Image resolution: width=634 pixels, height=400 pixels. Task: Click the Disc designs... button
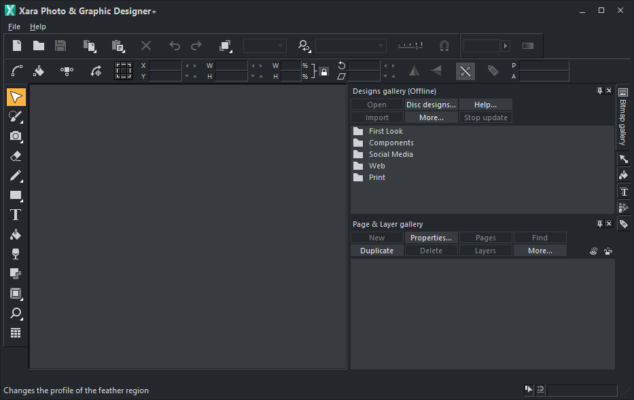(x=431, y=105)
